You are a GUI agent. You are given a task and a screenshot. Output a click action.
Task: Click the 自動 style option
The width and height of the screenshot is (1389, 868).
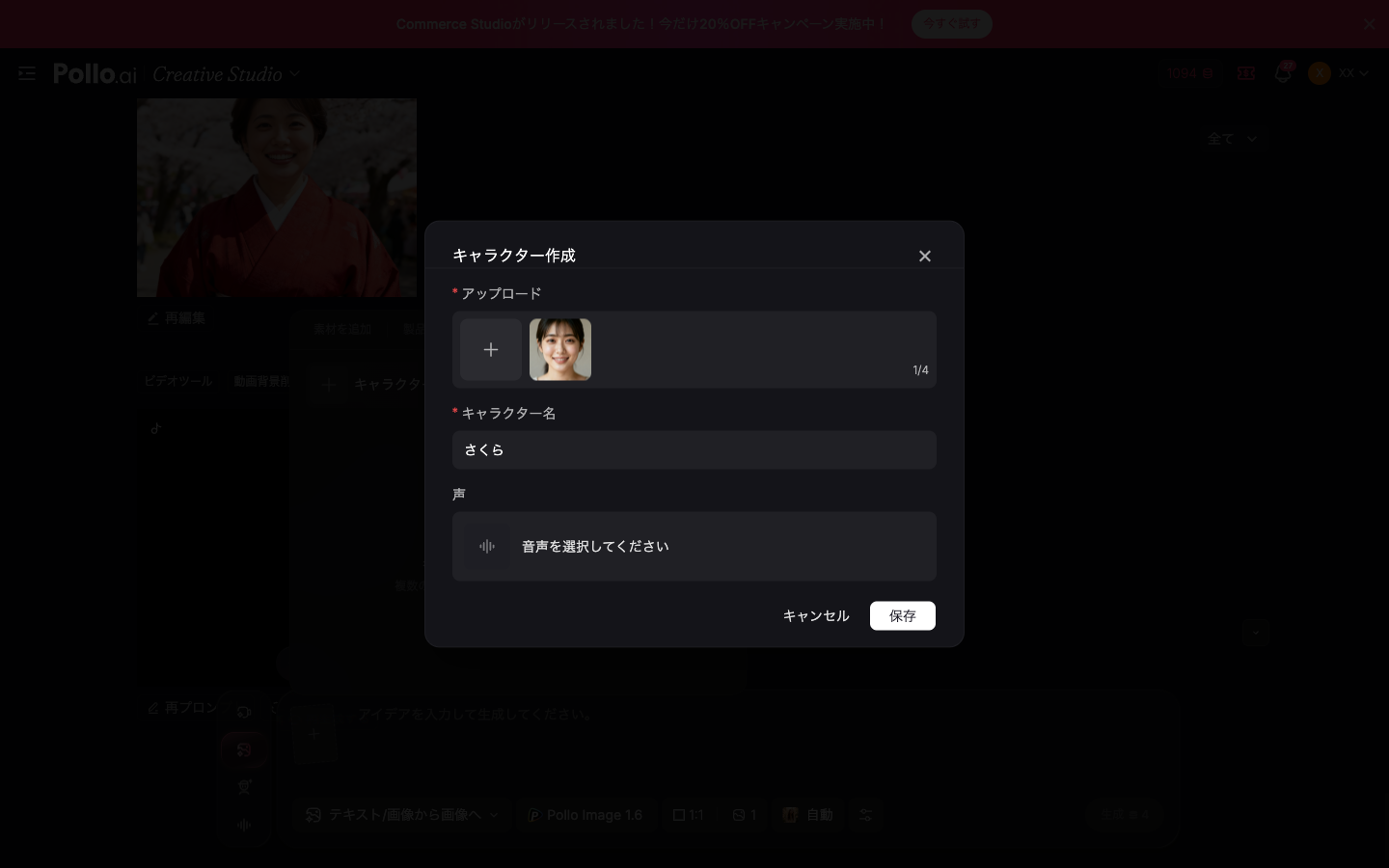click(x=808, y=815)
